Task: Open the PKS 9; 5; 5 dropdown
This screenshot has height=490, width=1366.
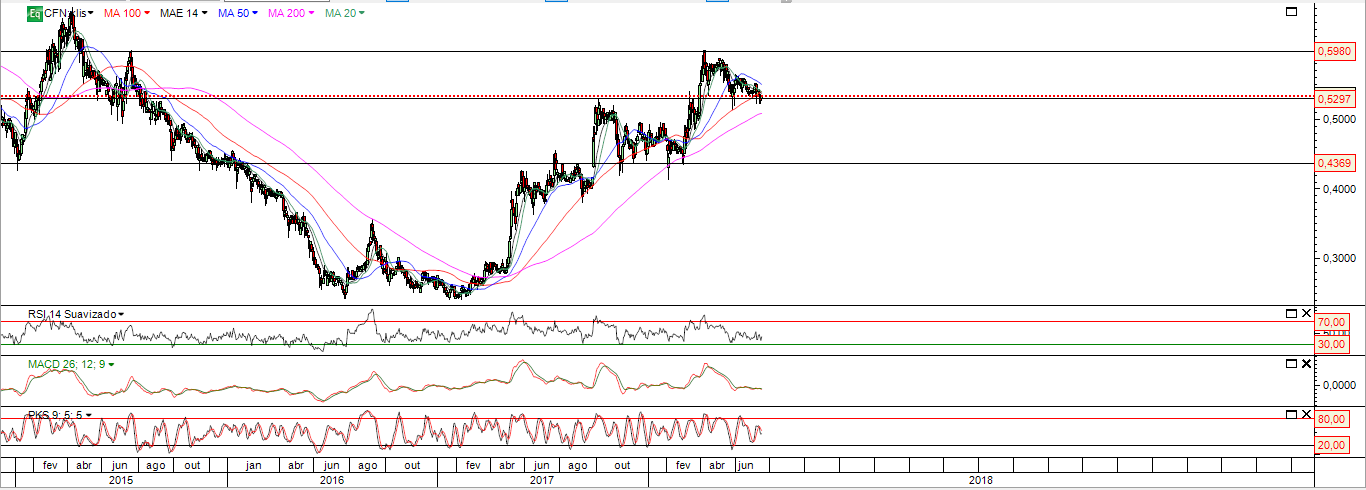Action: tap(88, 414)
